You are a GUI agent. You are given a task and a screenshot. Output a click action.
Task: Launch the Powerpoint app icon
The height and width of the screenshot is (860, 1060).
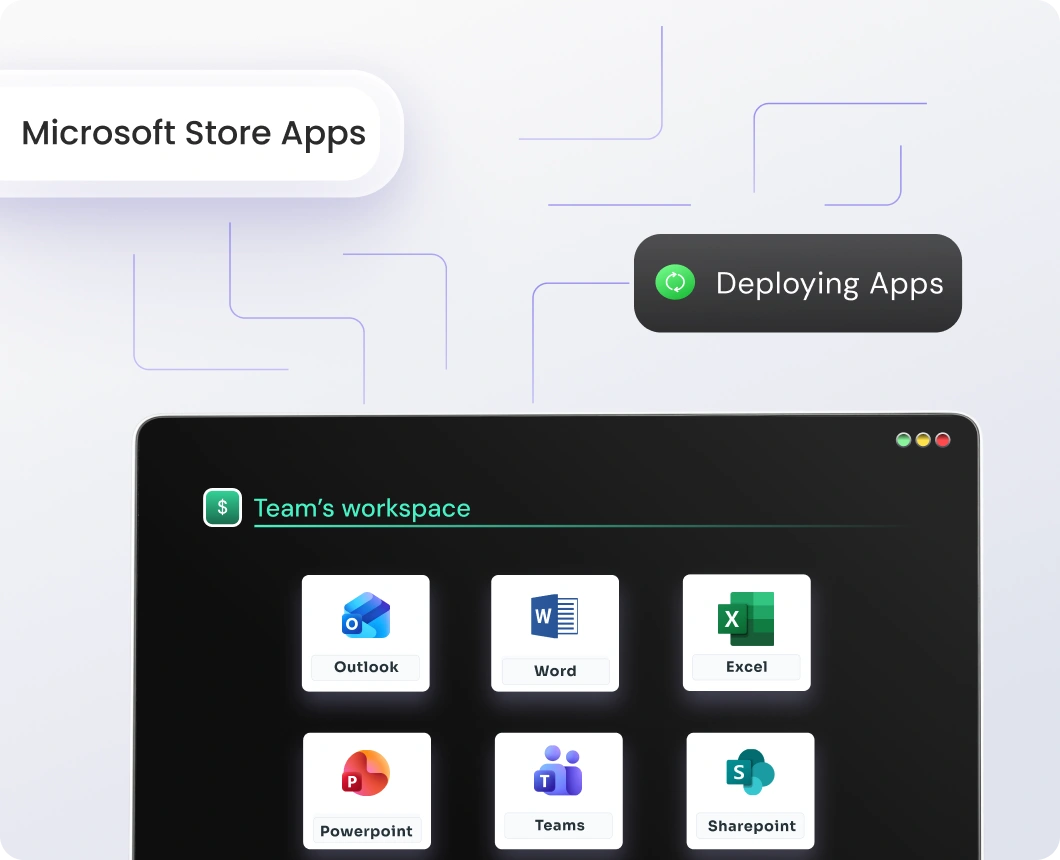coord(366,773)
